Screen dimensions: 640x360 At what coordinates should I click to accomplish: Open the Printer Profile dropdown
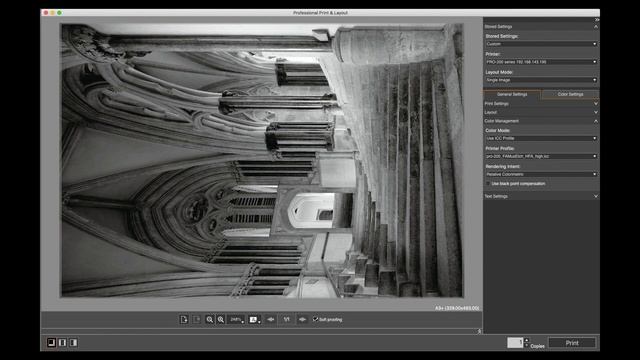pos(541,156)
